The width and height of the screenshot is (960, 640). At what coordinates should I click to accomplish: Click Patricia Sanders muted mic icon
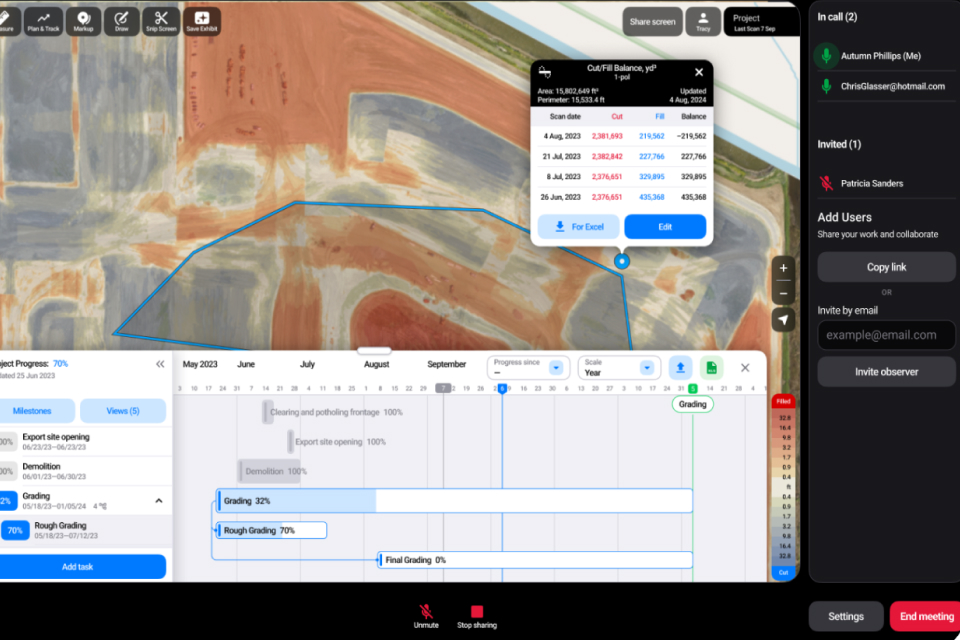(x=826, y=183)
